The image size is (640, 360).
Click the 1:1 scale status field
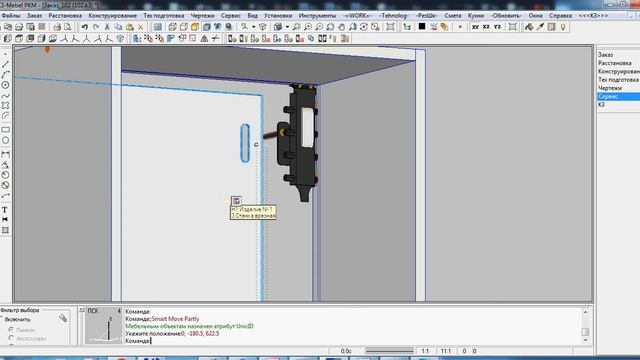click(425, 351)
